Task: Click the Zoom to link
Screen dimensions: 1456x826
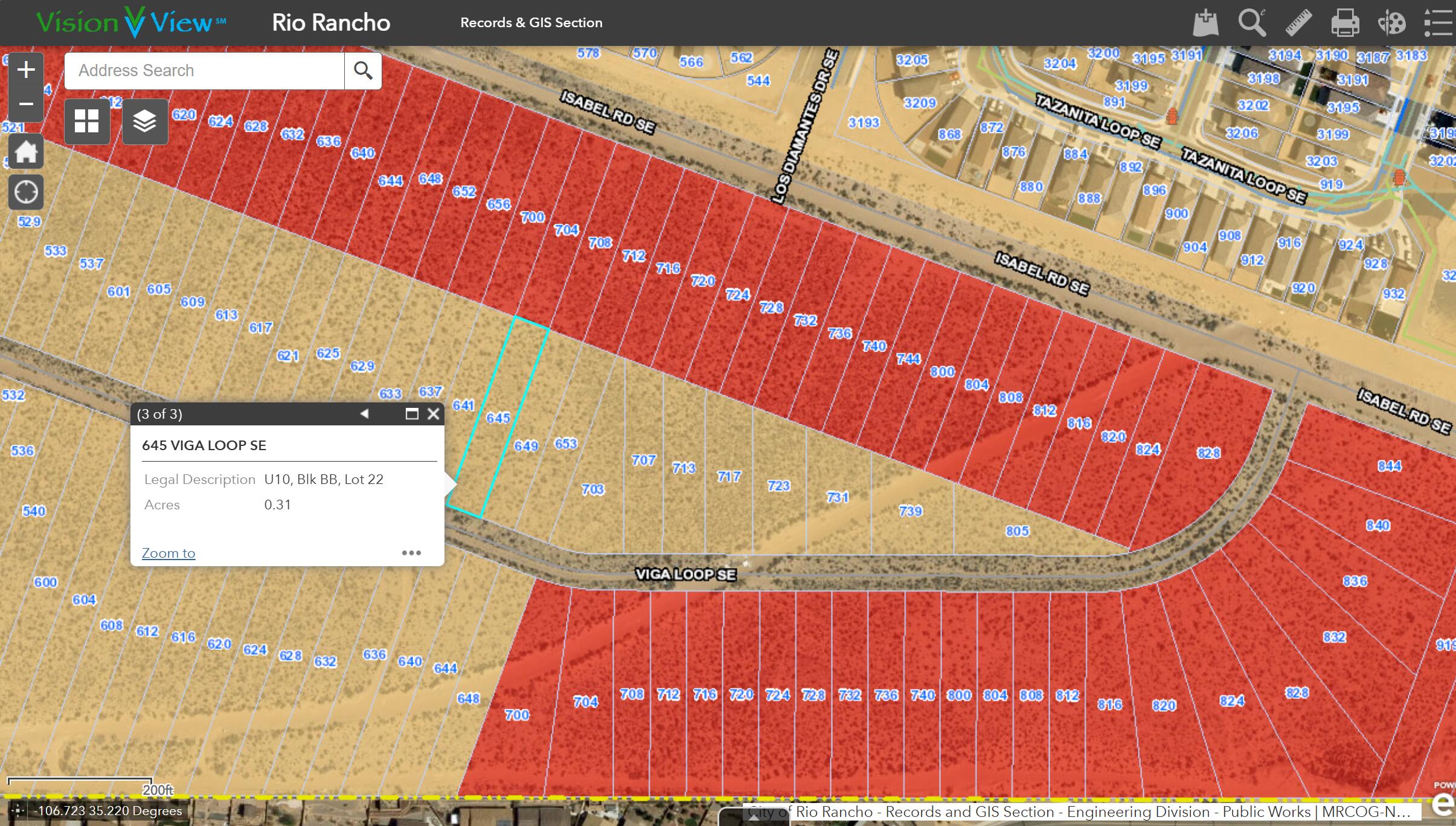Action: [168, 553]
